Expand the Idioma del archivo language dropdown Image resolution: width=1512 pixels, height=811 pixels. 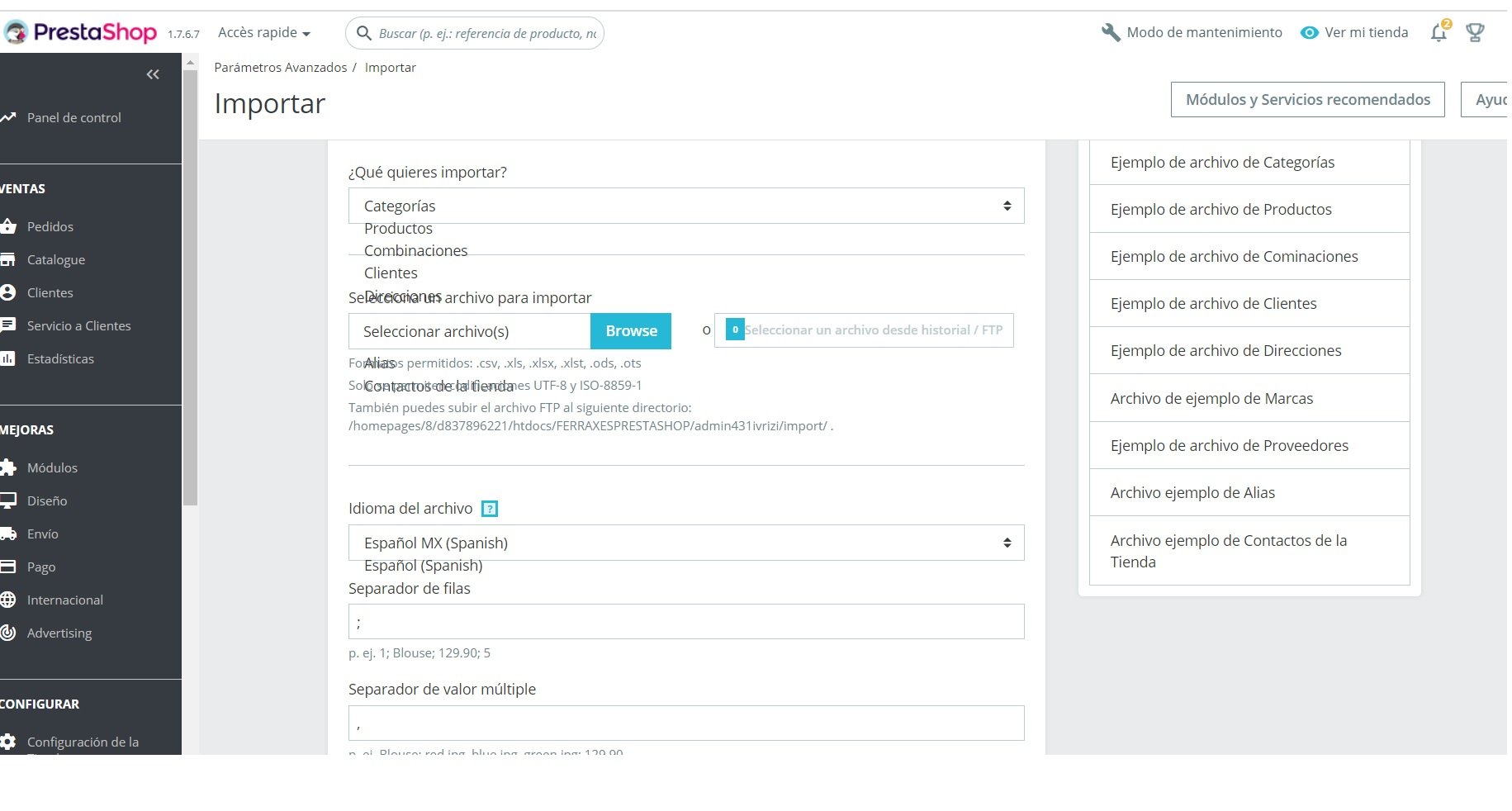(685, 543)
